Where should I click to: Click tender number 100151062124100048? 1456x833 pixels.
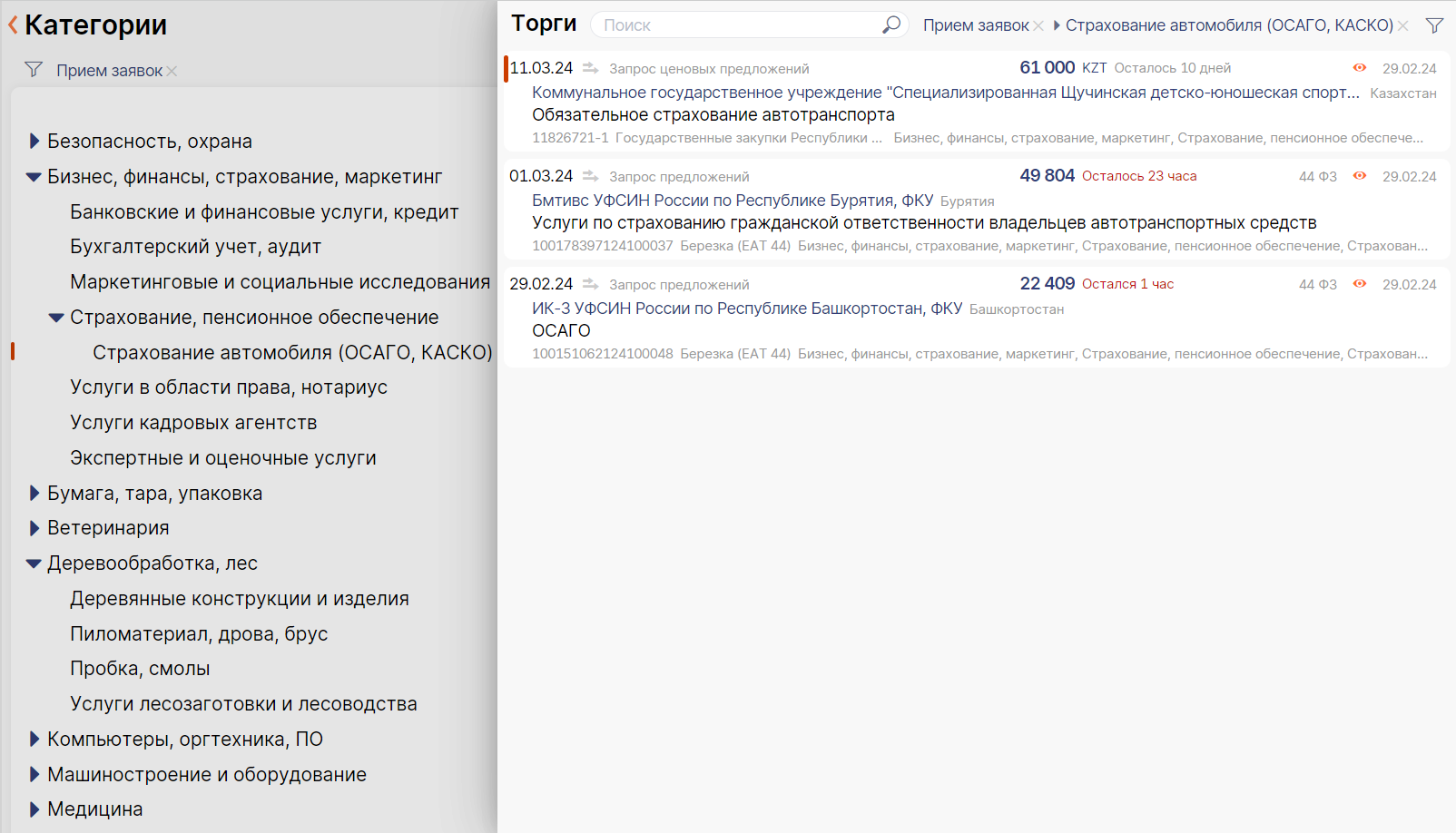tap(603, 354)
